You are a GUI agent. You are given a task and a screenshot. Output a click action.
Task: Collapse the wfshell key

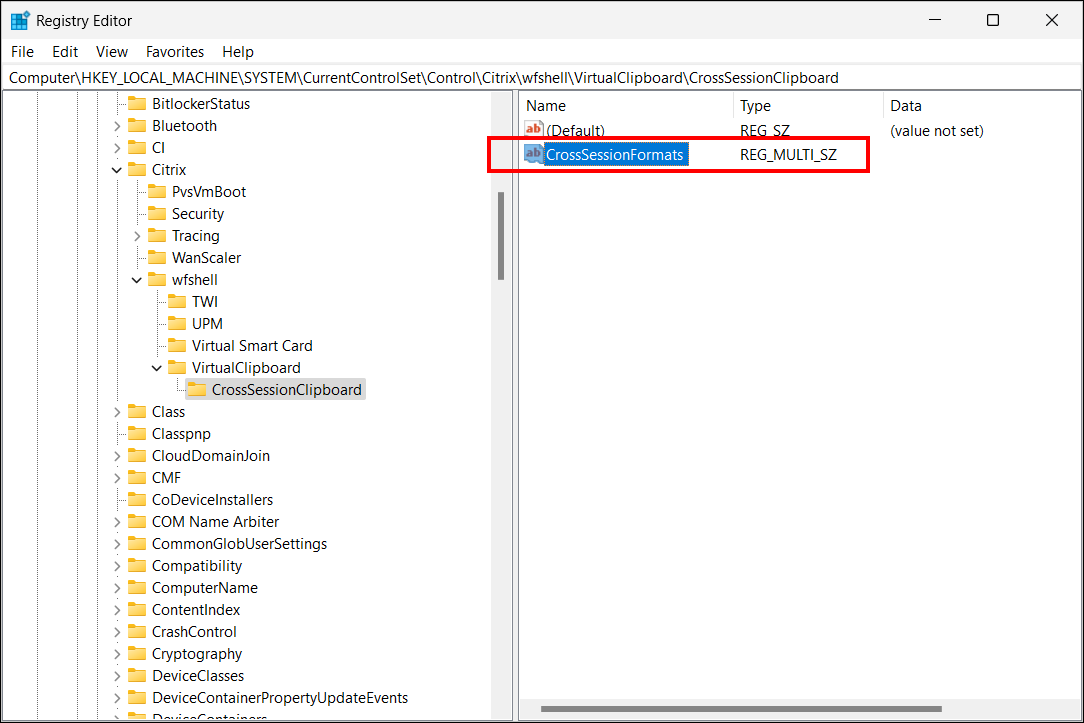click(137, 280)
